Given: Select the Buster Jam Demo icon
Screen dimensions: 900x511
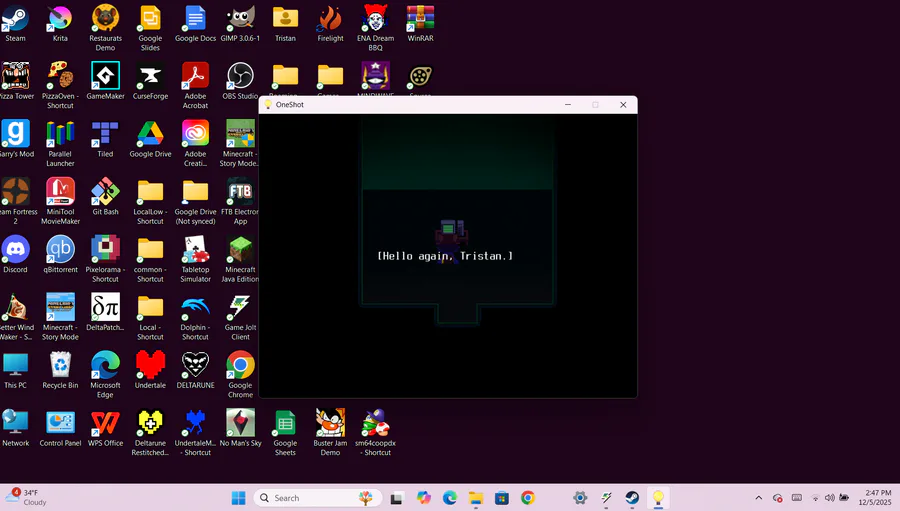Looking at the screenshot, I should tap(330, 432).
